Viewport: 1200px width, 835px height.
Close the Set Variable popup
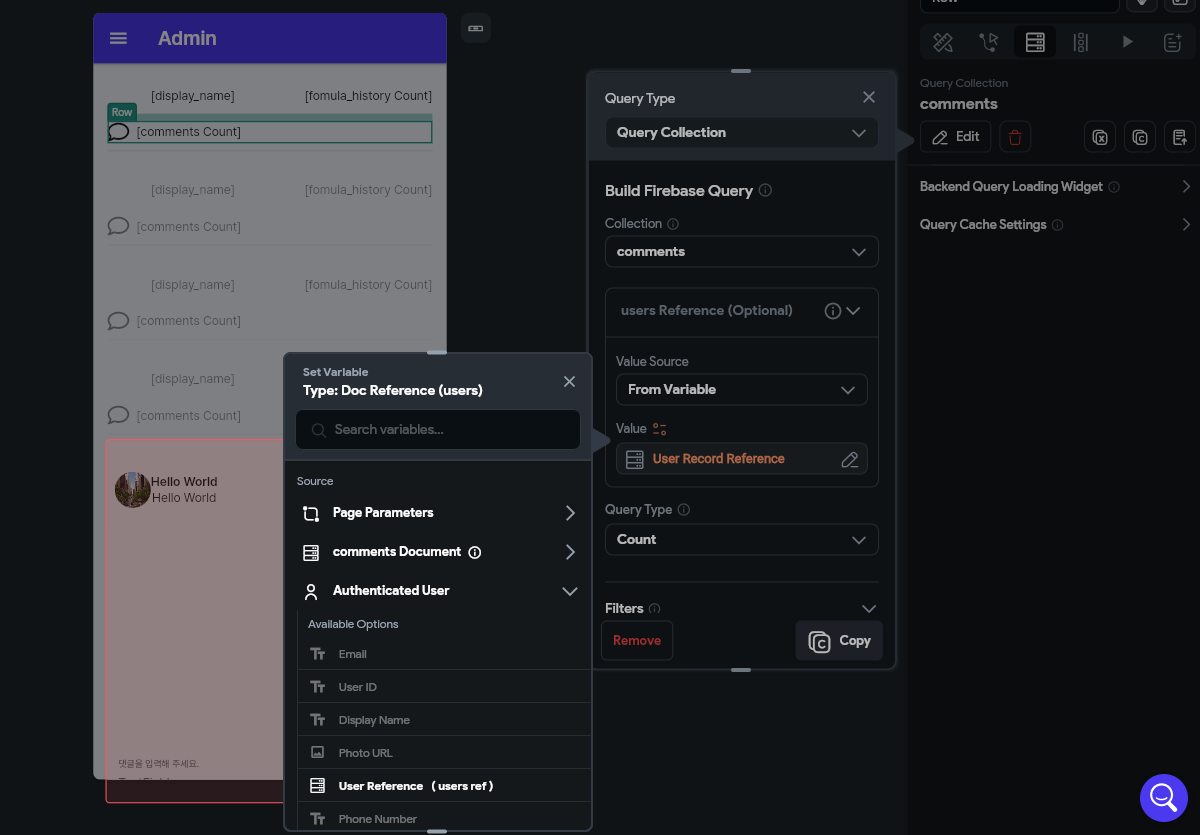569,381
